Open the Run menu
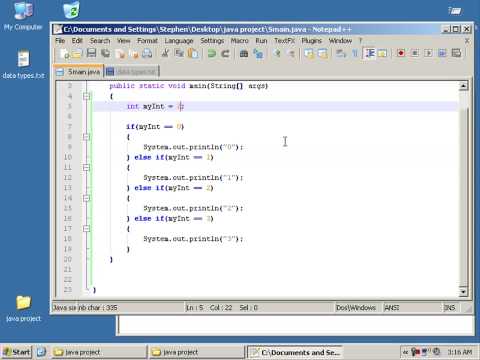 click(x=261, y=41)
